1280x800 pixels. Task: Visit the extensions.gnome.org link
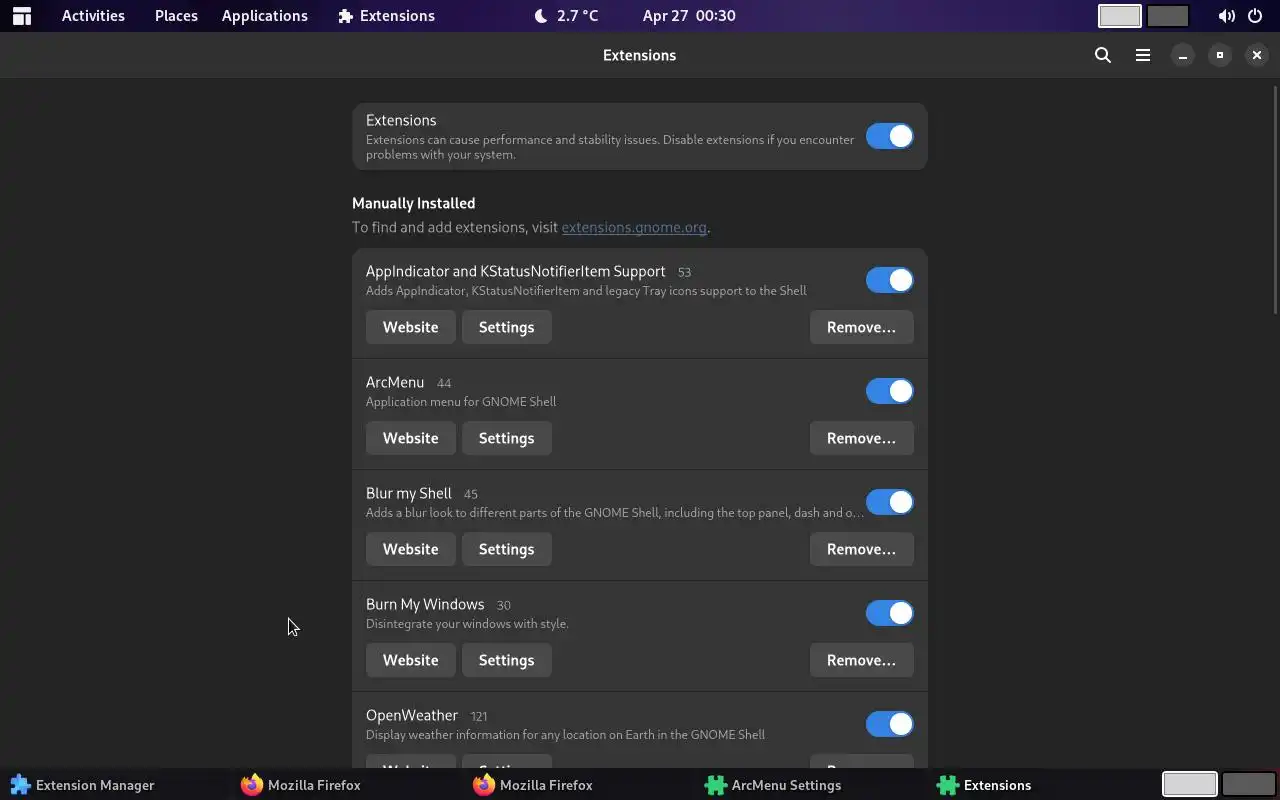634,227
